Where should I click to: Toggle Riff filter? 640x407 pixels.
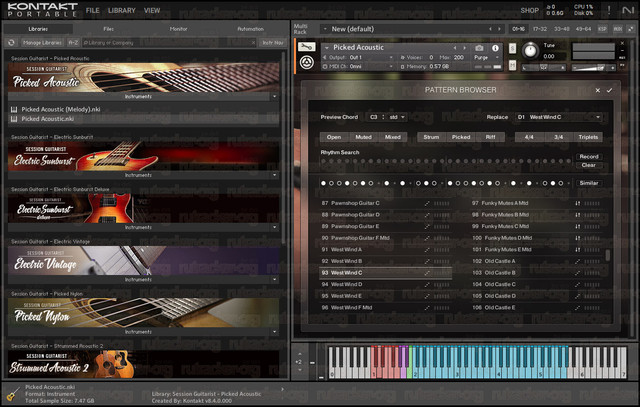(490, 137)
